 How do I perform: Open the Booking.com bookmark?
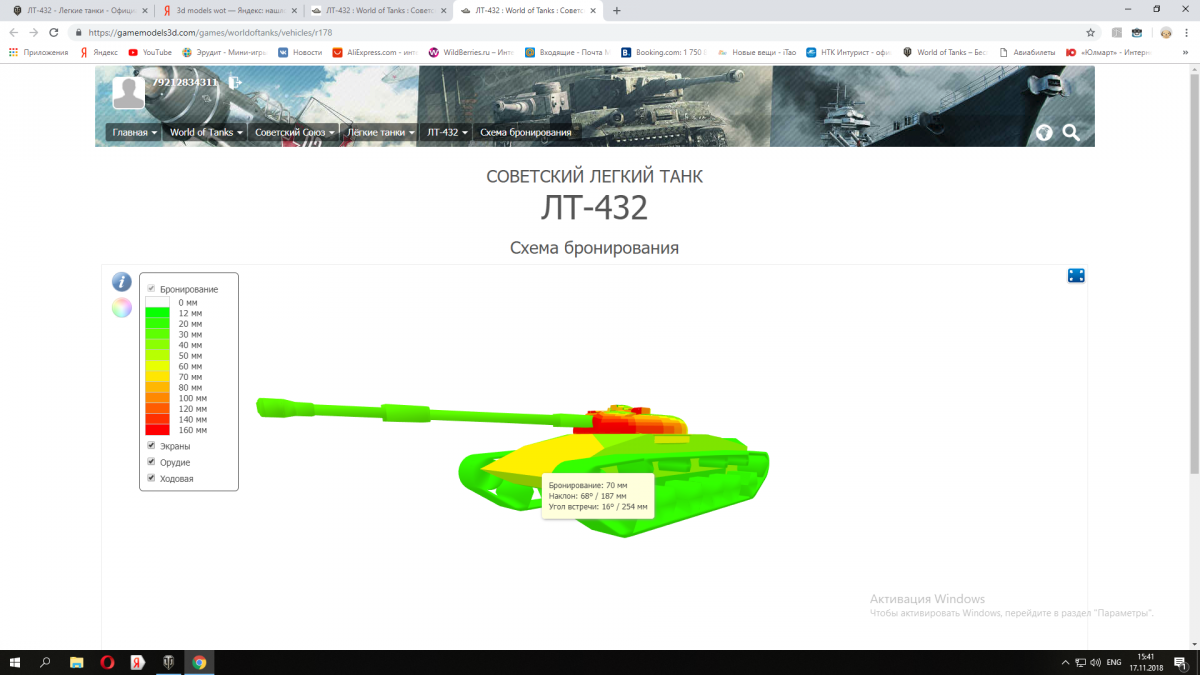pyautogui.click(x=664, y=52)
